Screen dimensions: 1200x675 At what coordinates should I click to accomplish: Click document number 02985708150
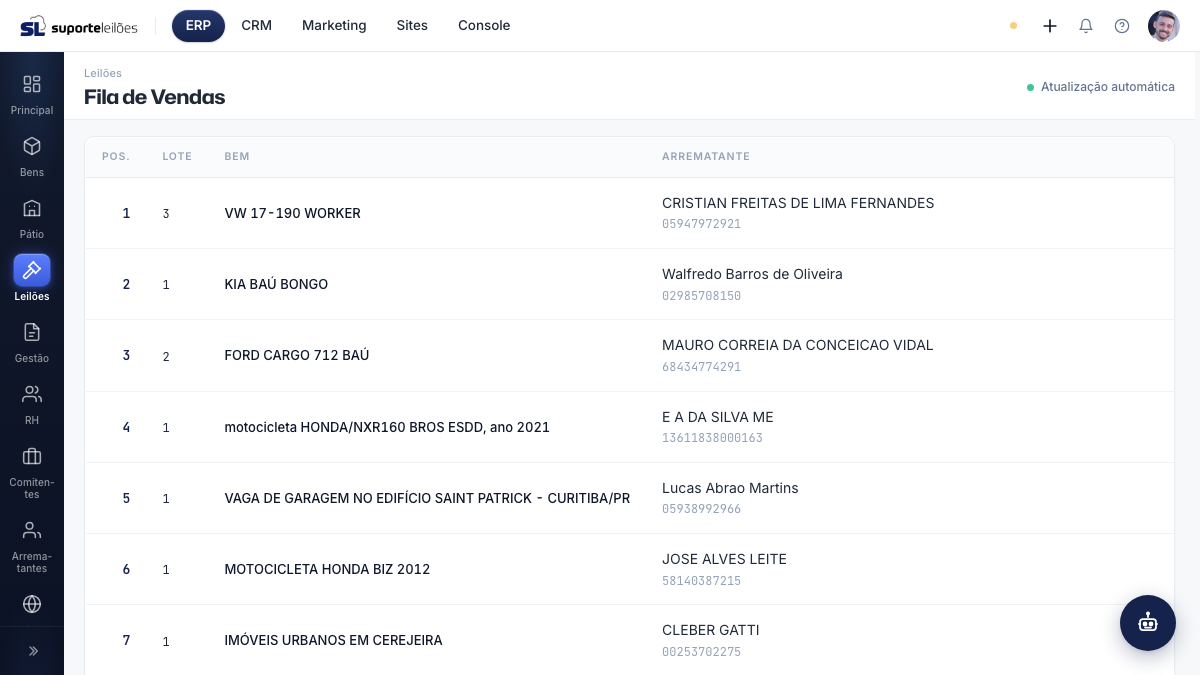click(x=701, y=296)
